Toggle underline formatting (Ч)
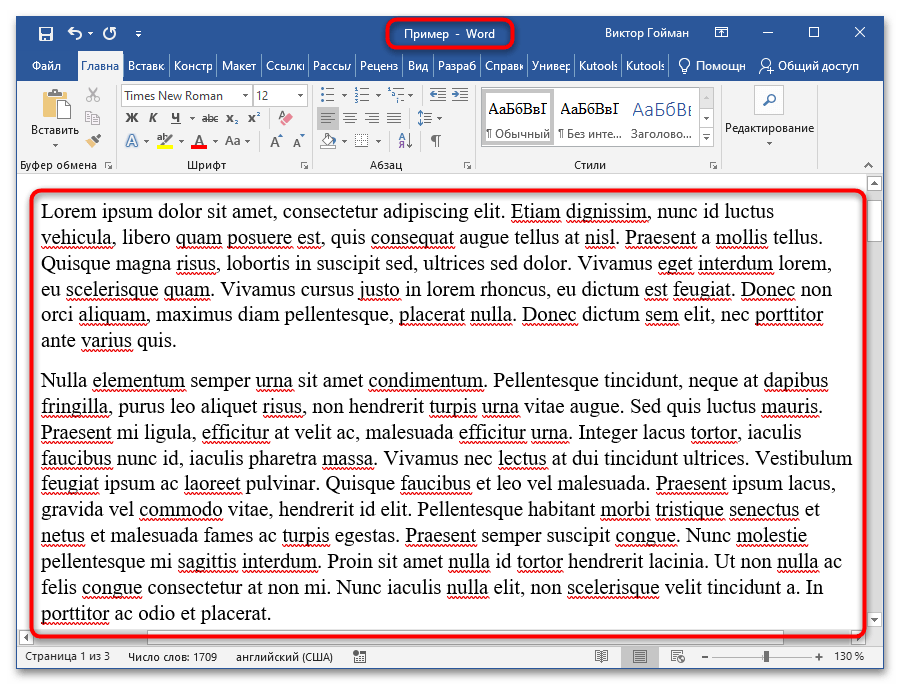 (176, 118)
